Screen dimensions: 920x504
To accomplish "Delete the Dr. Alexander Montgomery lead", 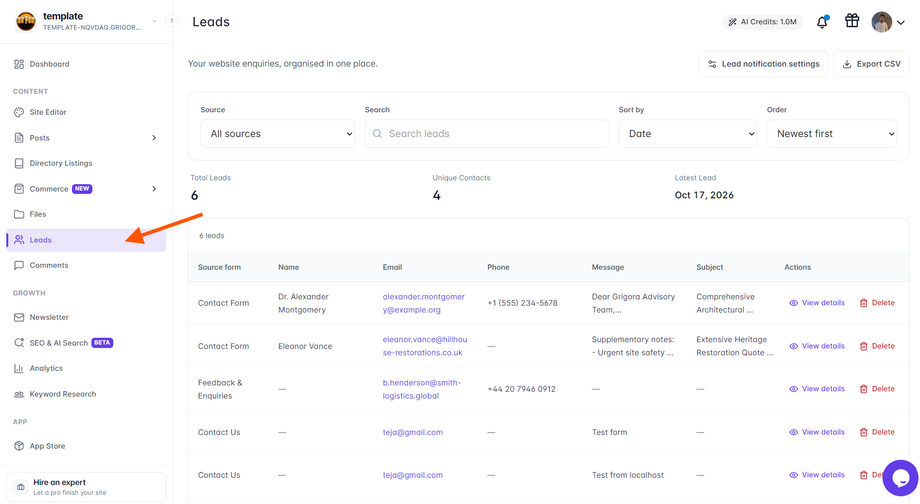I will pyautogui.click(x=877, y=303).
